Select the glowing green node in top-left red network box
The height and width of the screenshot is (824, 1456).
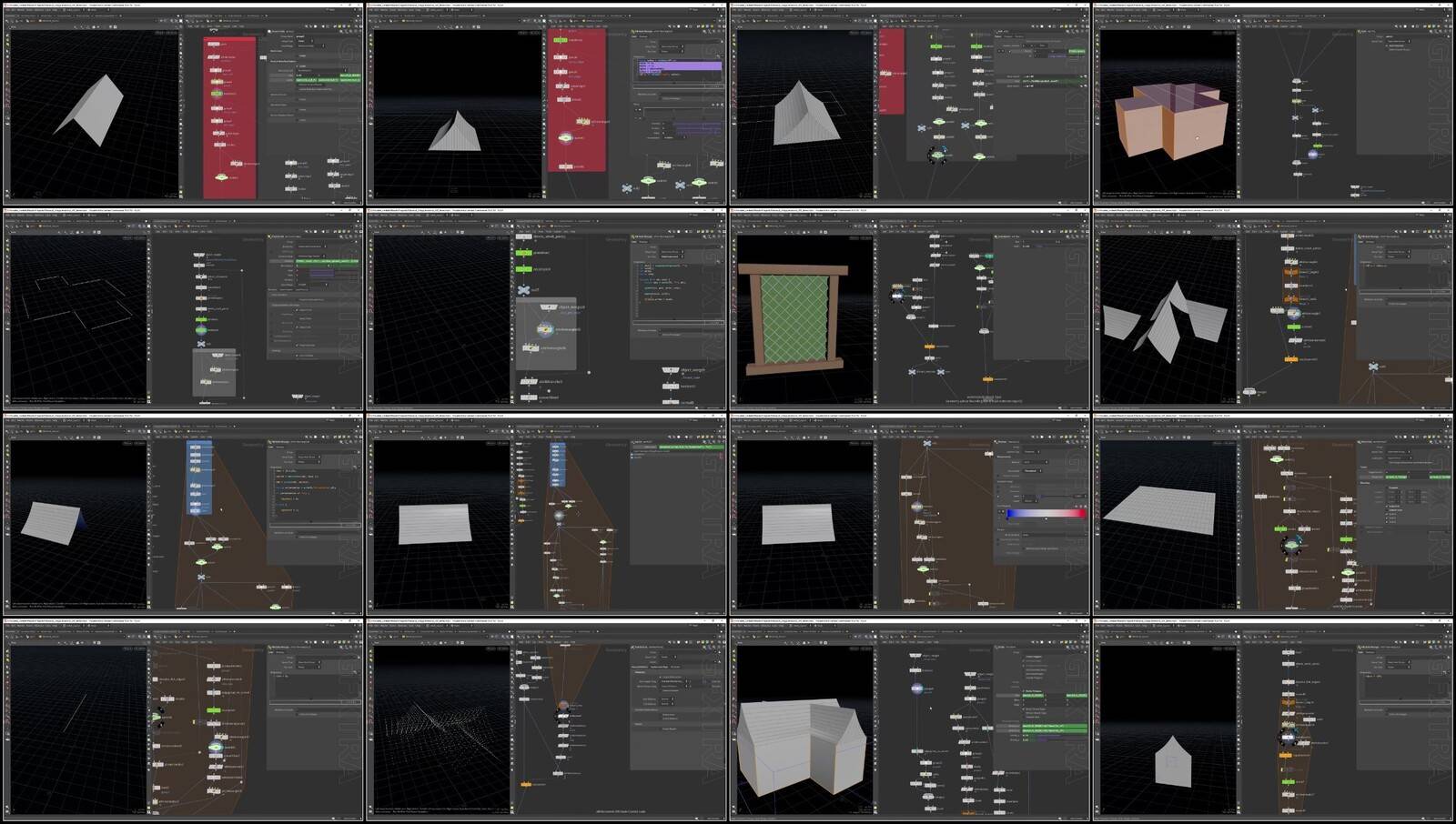pos(217,93)
